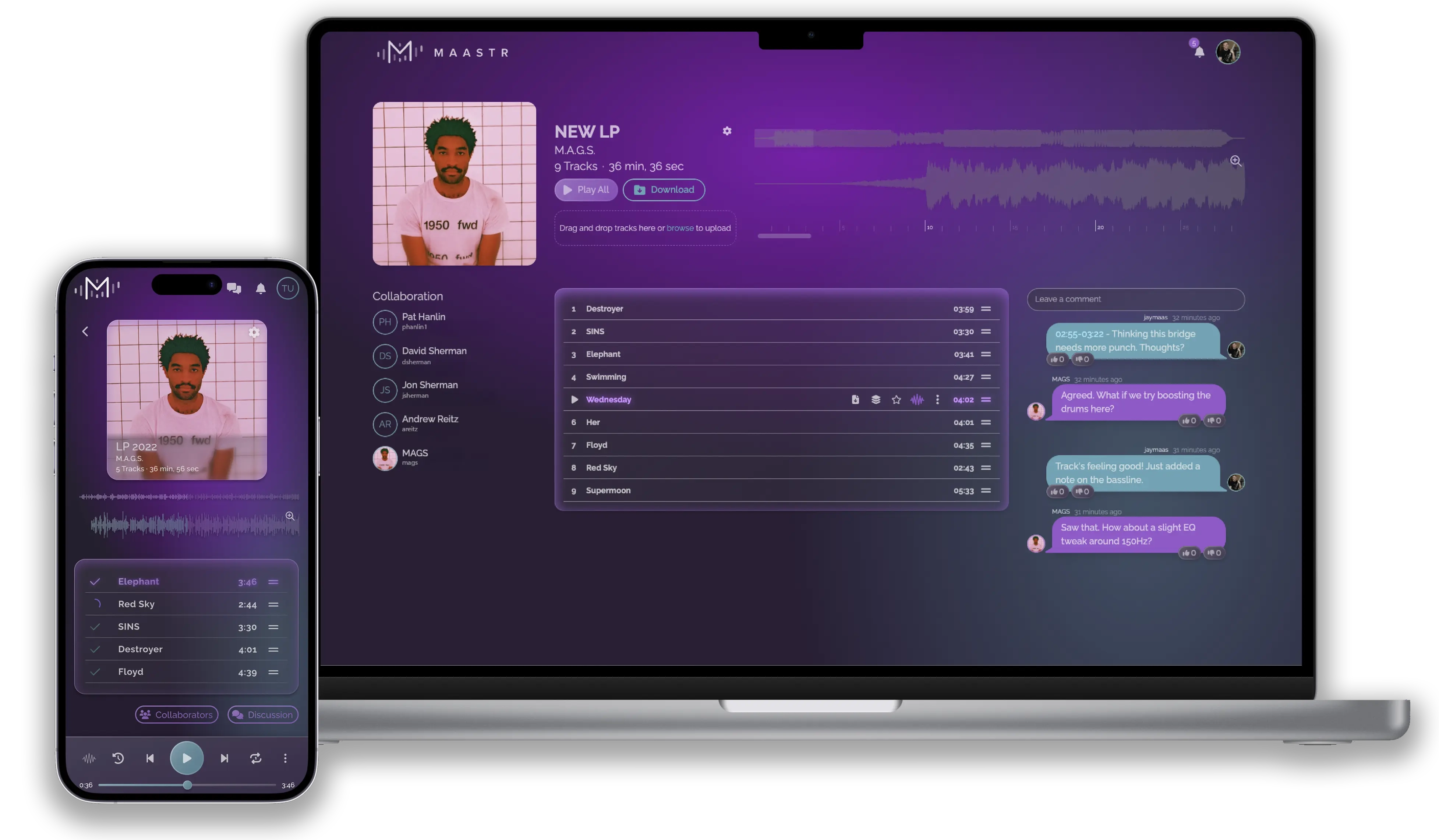
Task: Open notes document icon on Wednesday row
Action: pos(855,399)
